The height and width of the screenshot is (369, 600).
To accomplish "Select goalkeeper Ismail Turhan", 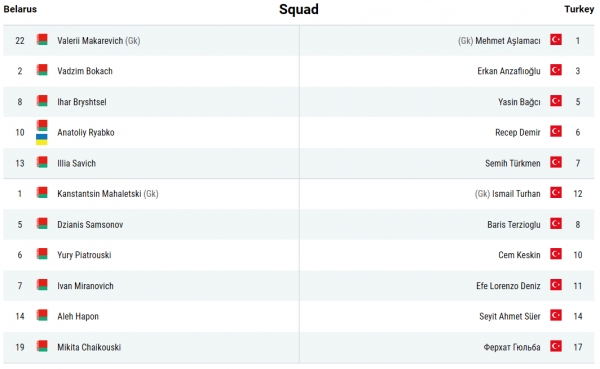I will tap(516, 194).
